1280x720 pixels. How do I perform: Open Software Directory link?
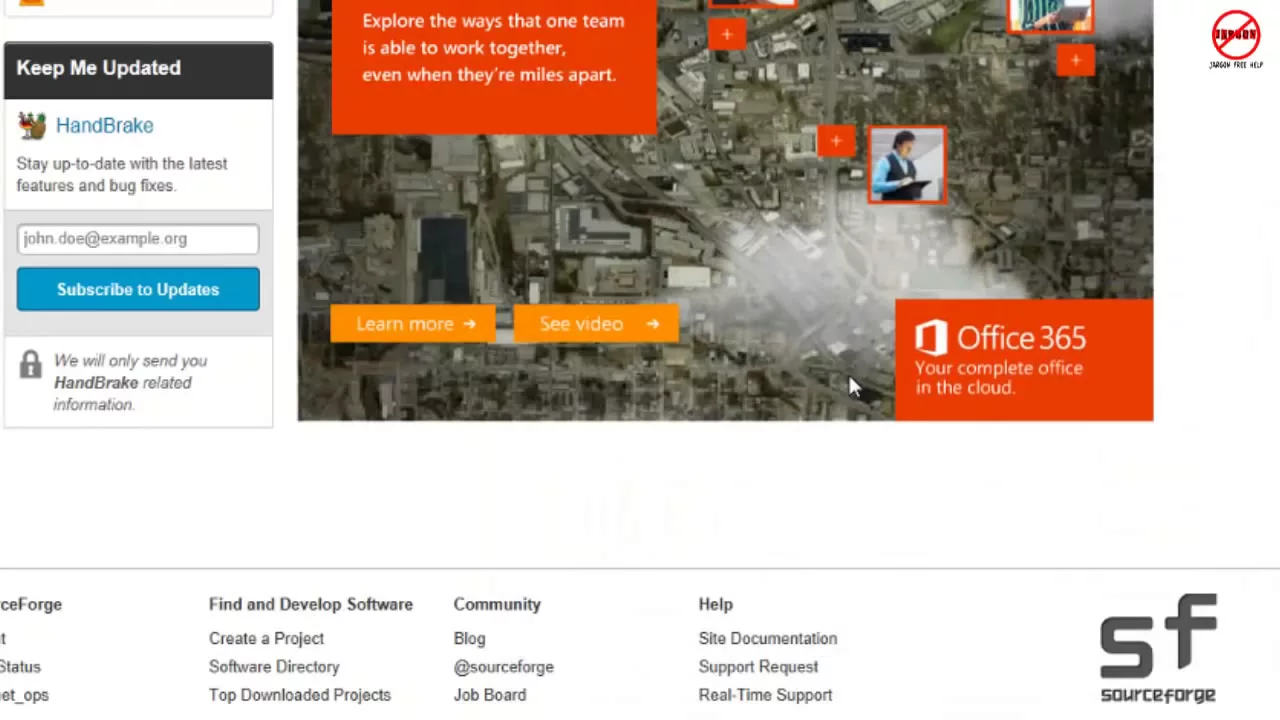pyautogui.click(x=274, y=666)
